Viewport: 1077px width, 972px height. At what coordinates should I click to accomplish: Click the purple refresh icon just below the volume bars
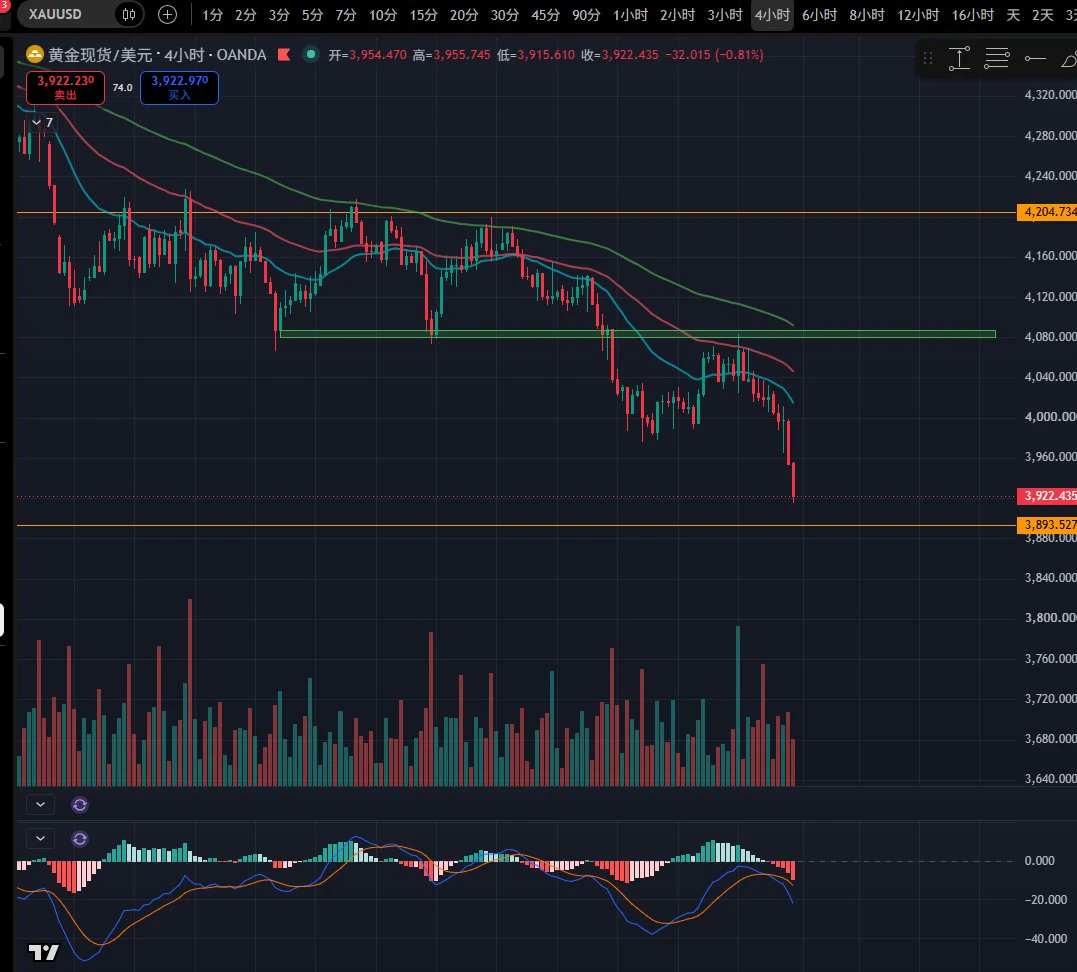(80, 805)
